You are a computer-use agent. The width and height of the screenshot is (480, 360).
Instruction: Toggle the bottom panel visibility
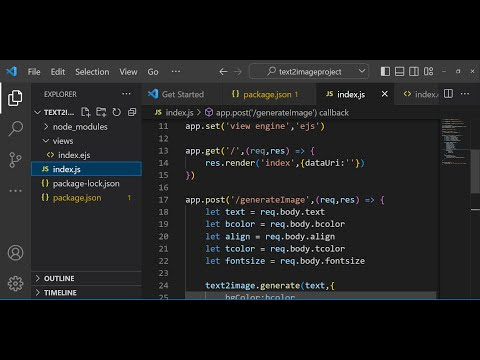399,71
